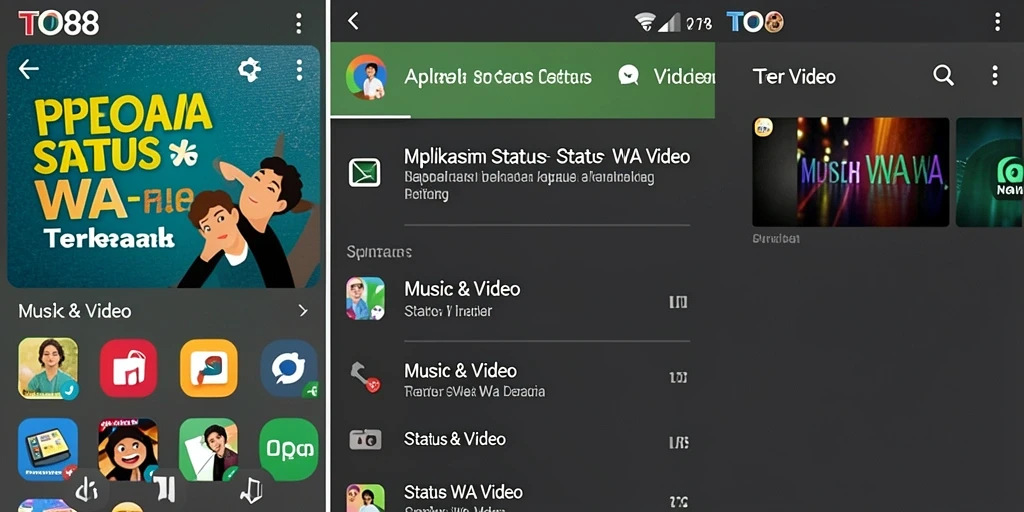Screen dimensions: 1024x512
Task: Open the phone icon Music & Video entry
Action: [364, 379]
